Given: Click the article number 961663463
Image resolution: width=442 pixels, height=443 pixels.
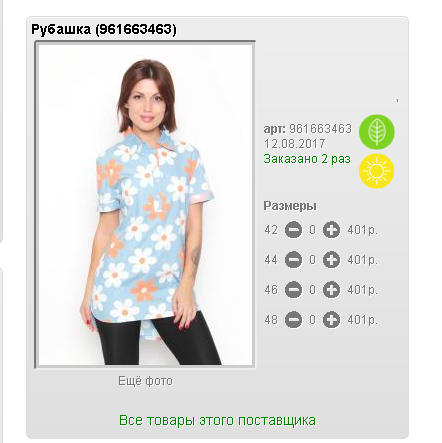Looking at the screenshot, I should click(x=320, y=129).
